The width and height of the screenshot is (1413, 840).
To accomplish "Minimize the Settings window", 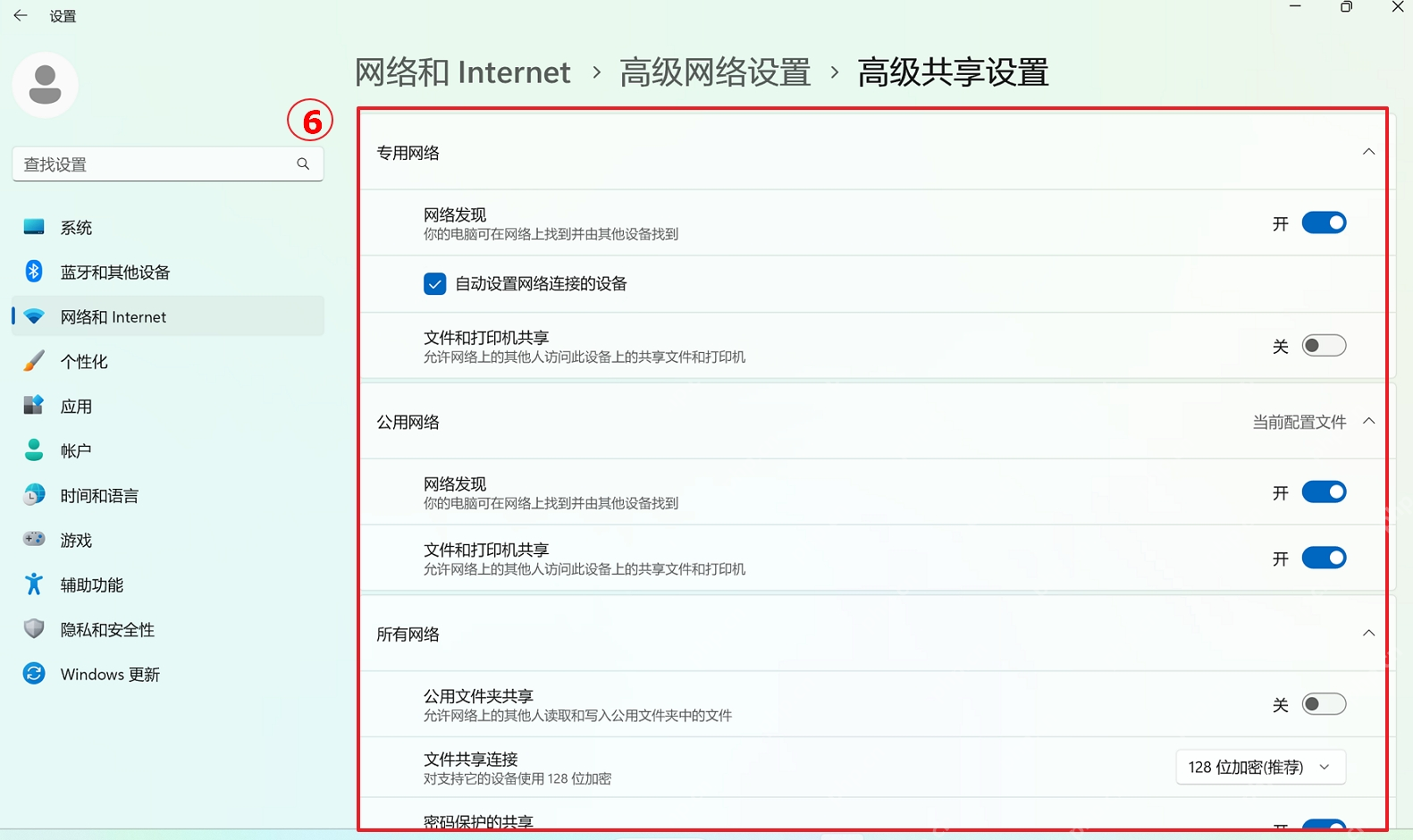I will 1295,7.
